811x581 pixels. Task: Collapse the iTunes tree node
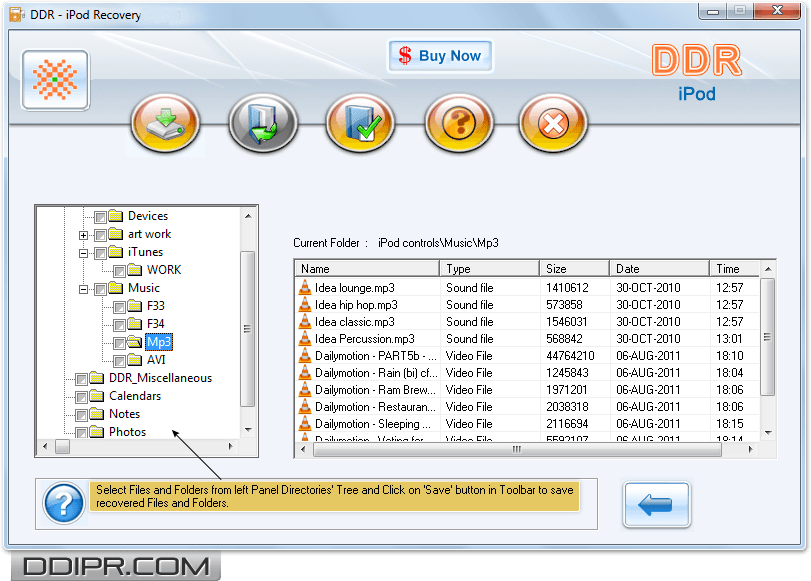coord(83,253)
